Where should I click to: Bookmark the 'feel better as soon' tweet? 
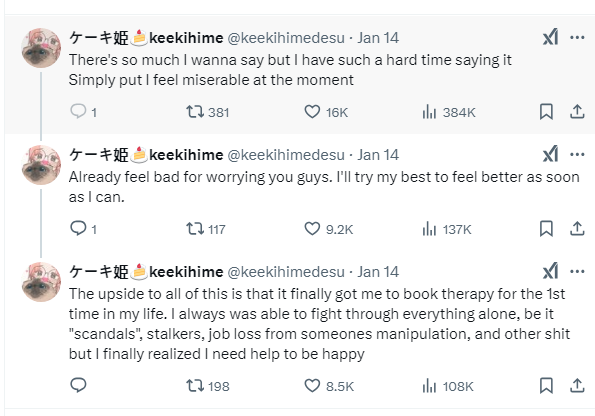point(546,229)
